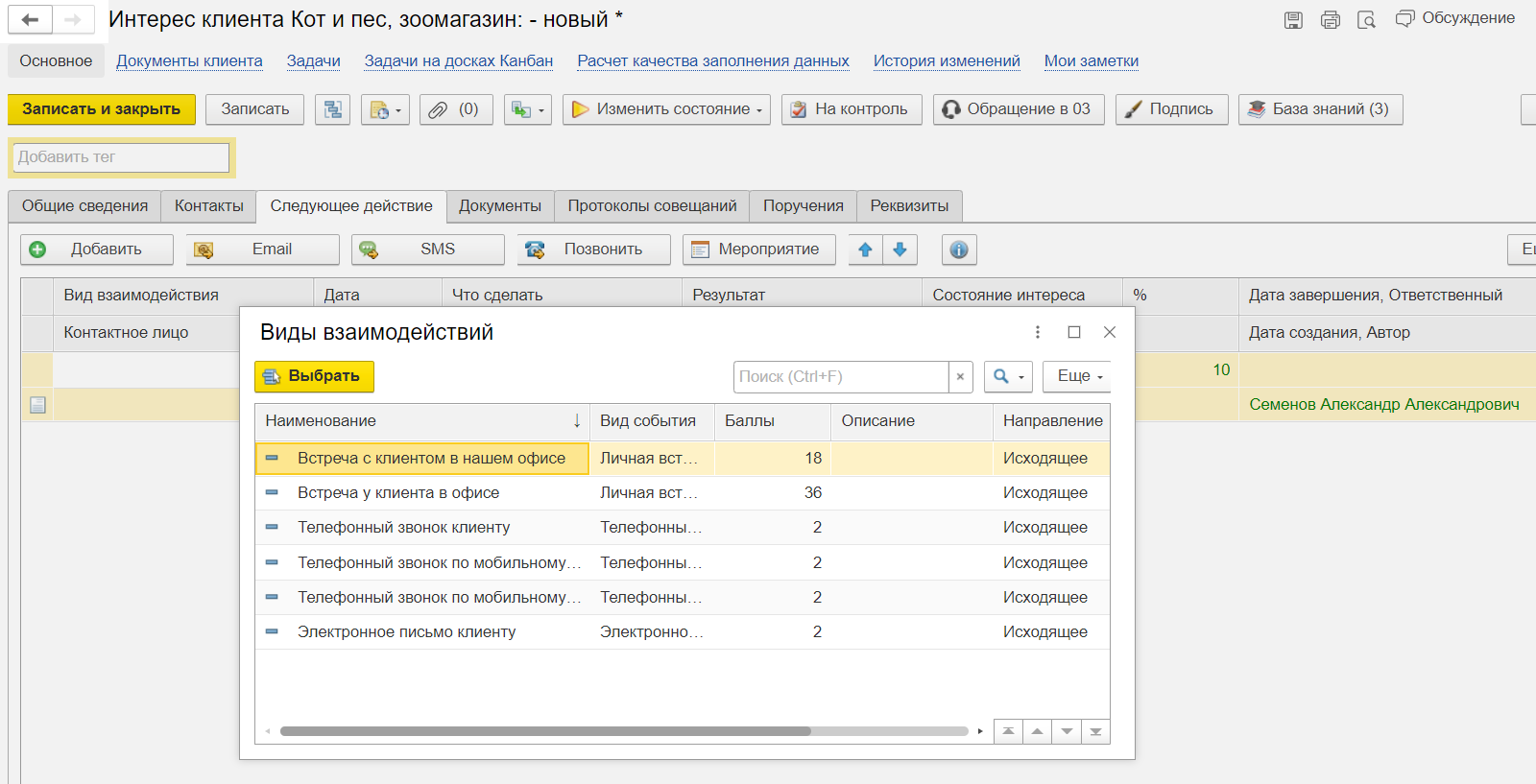Open the magnifier search dropdown

click(1008, 377)
